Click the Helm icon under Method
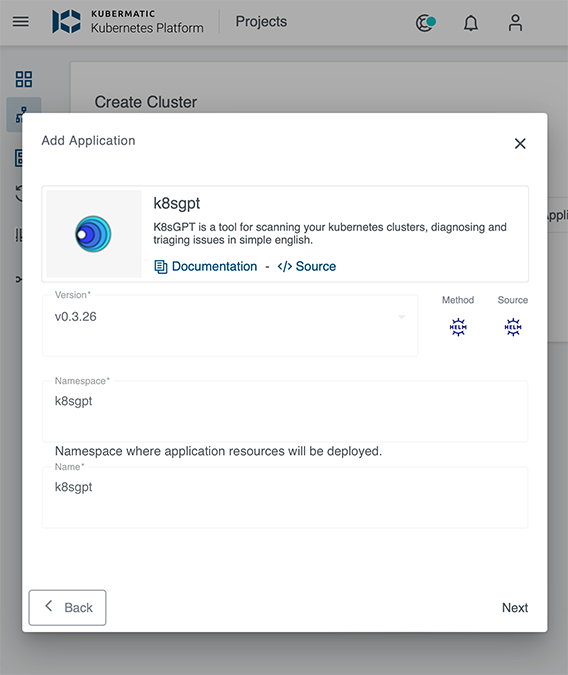 458,327
